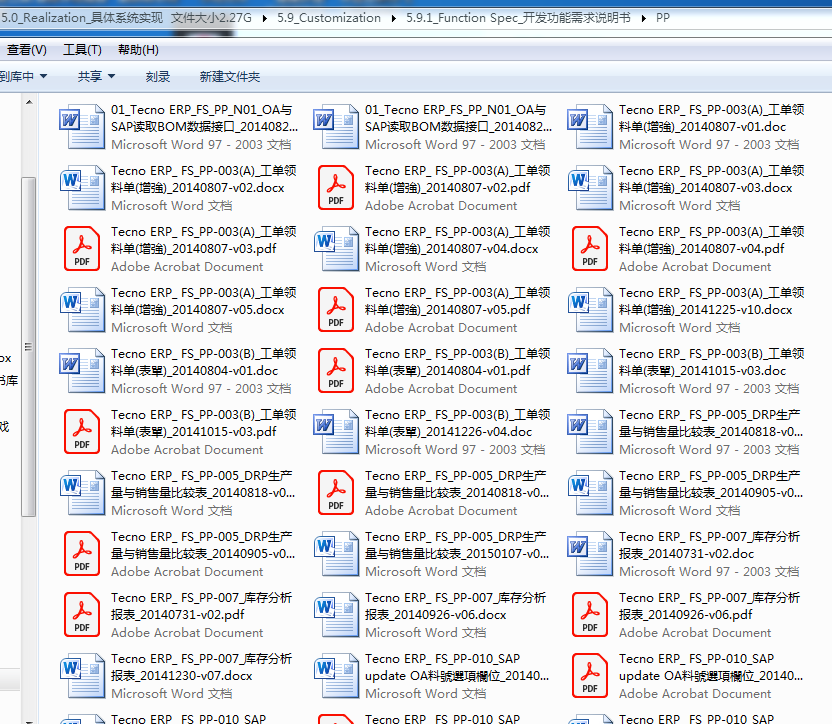Screen dimensions: 832x724
Task: Click PDF icon of PP-003(A) 20140807-v02.pdf
Action: point(336,187)
